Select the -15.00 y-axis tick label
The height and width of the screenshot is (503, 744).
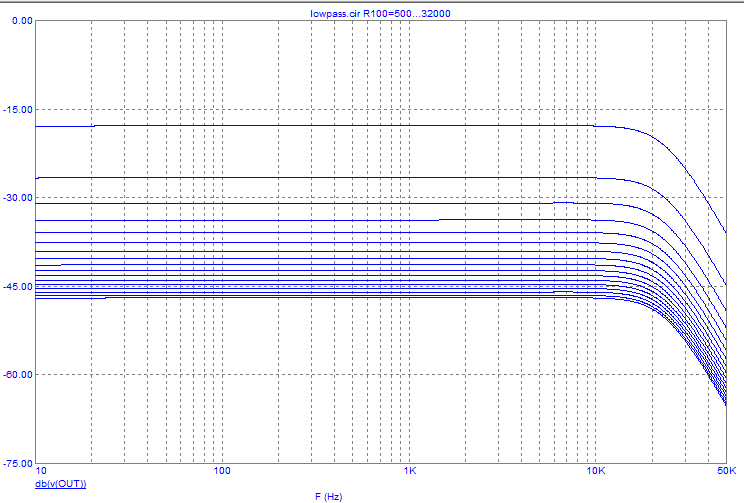click(x=18, y=109)
